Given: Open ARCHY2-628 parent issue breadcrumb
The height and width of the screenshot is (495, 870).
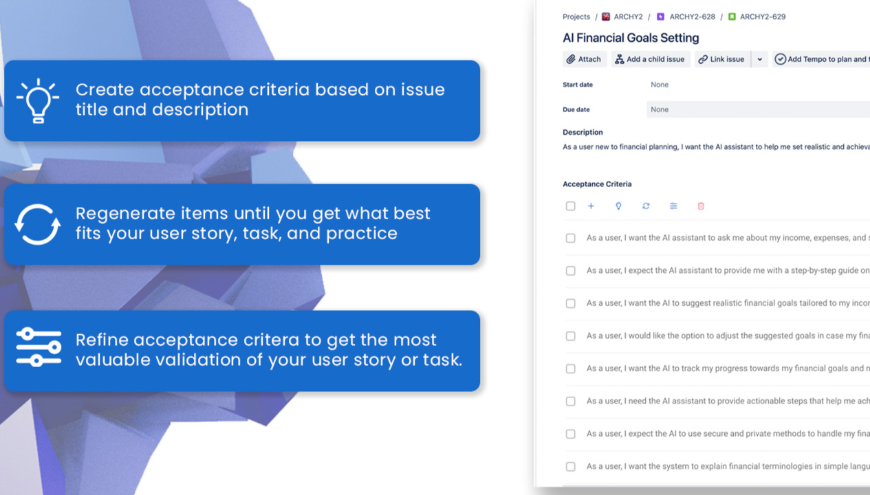Looking at the screenshot, I should click(x=692, y=17).
